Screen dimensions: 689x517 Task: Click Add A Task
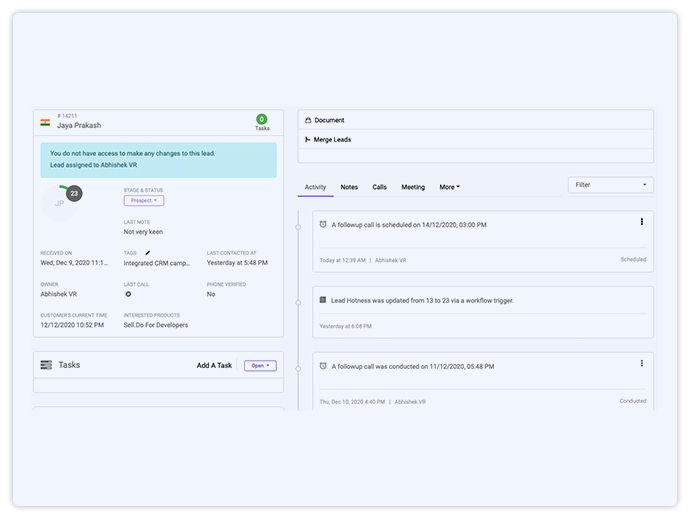pyautogui.click(x=214, y=365)
